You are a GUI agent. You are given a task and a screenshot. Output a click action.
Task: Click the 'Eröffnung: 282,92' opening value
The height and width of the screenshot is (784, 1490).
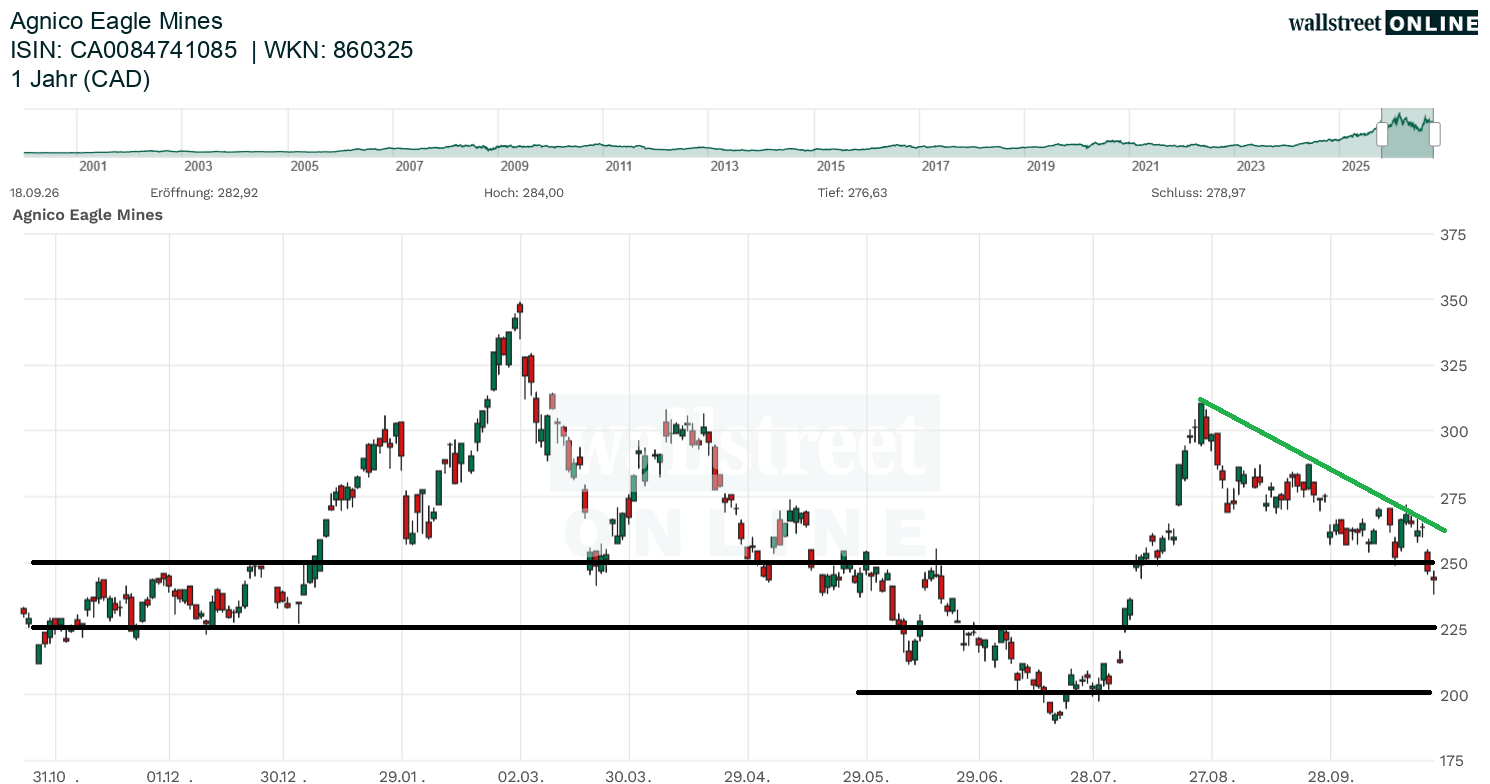[x=204, y=193]
